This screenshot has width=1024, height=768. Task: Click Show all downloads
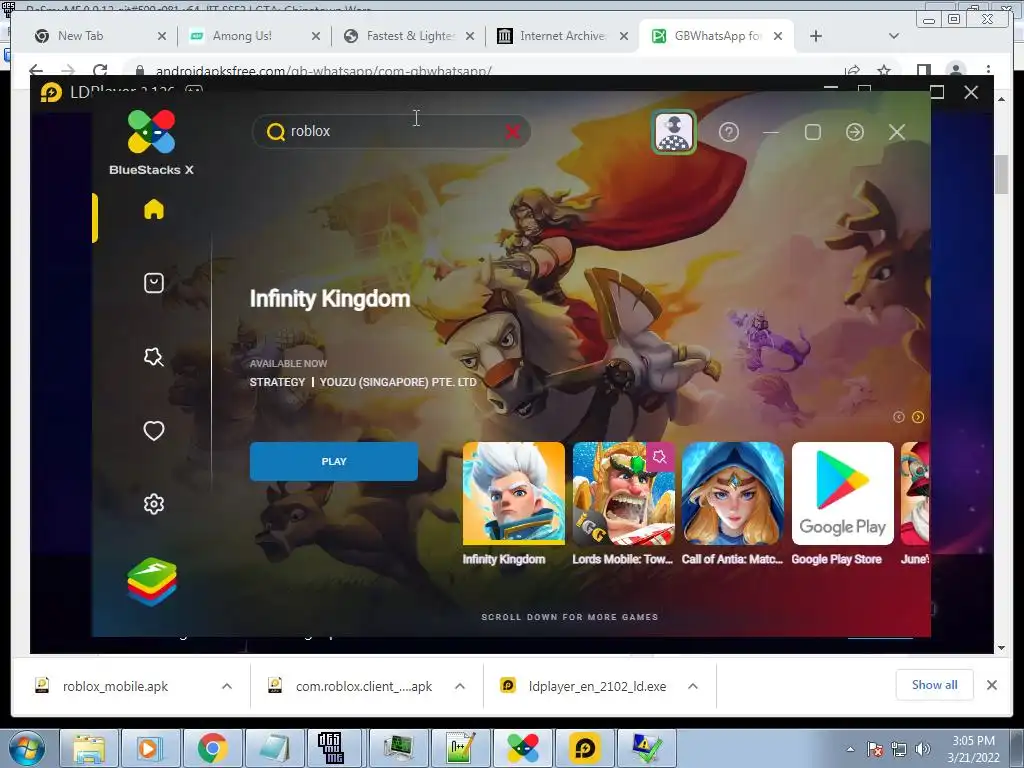(935, 684)
